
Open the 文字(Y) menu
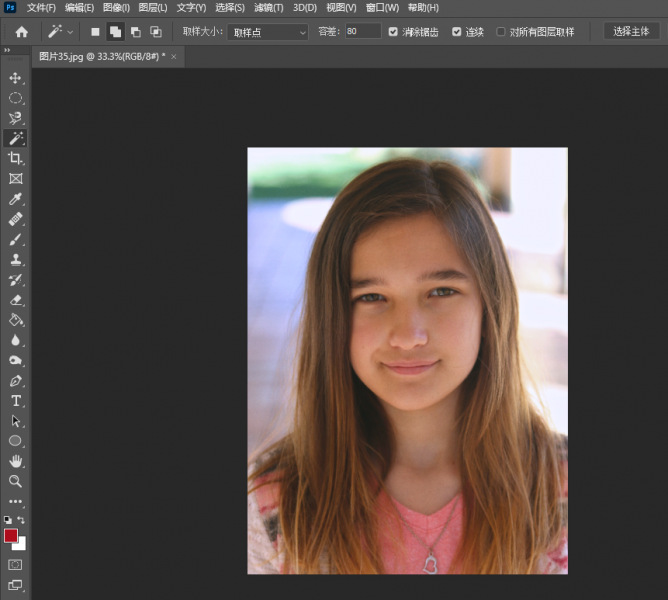pos(191,8)
